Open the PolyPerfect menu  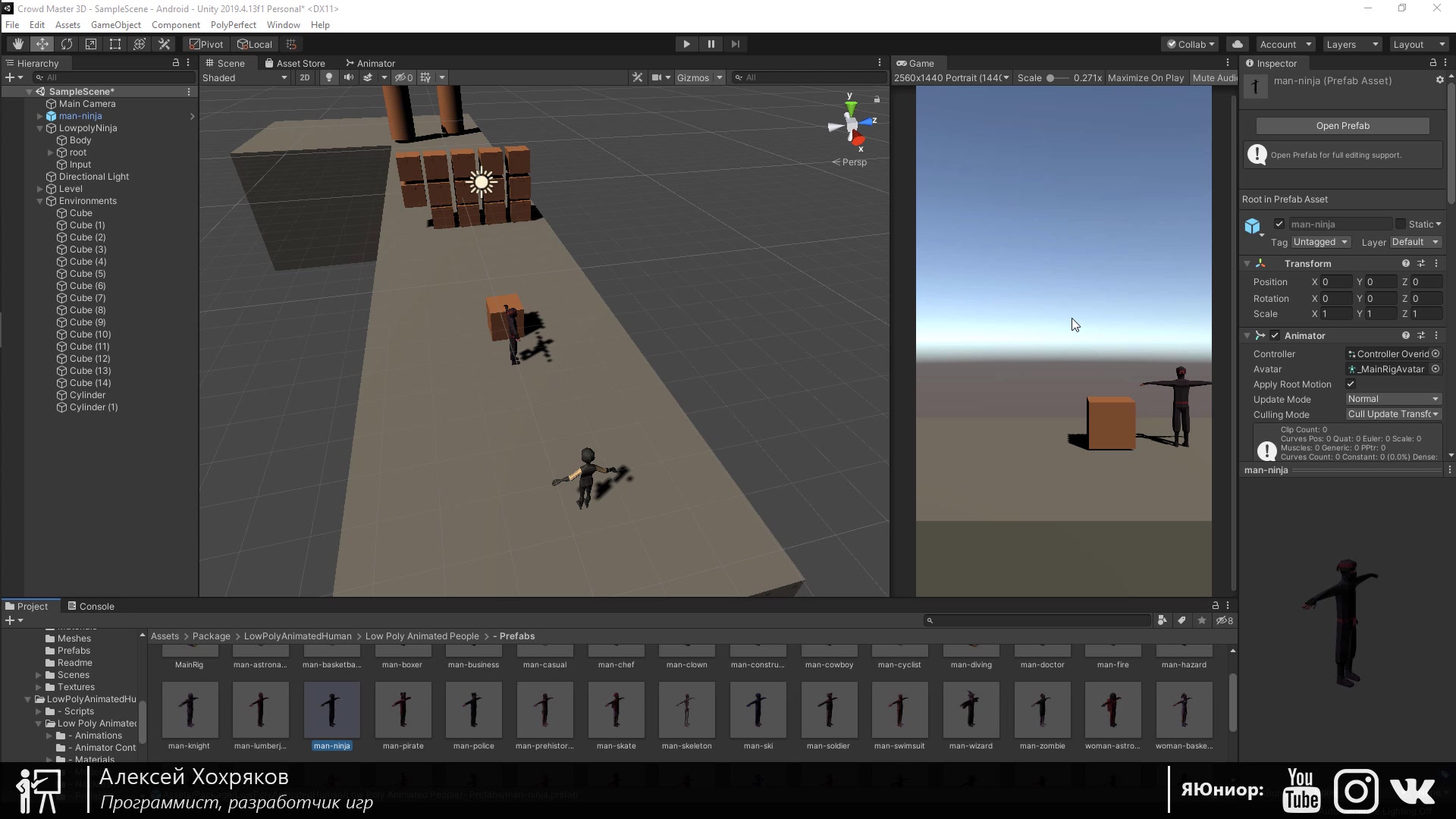234,24
